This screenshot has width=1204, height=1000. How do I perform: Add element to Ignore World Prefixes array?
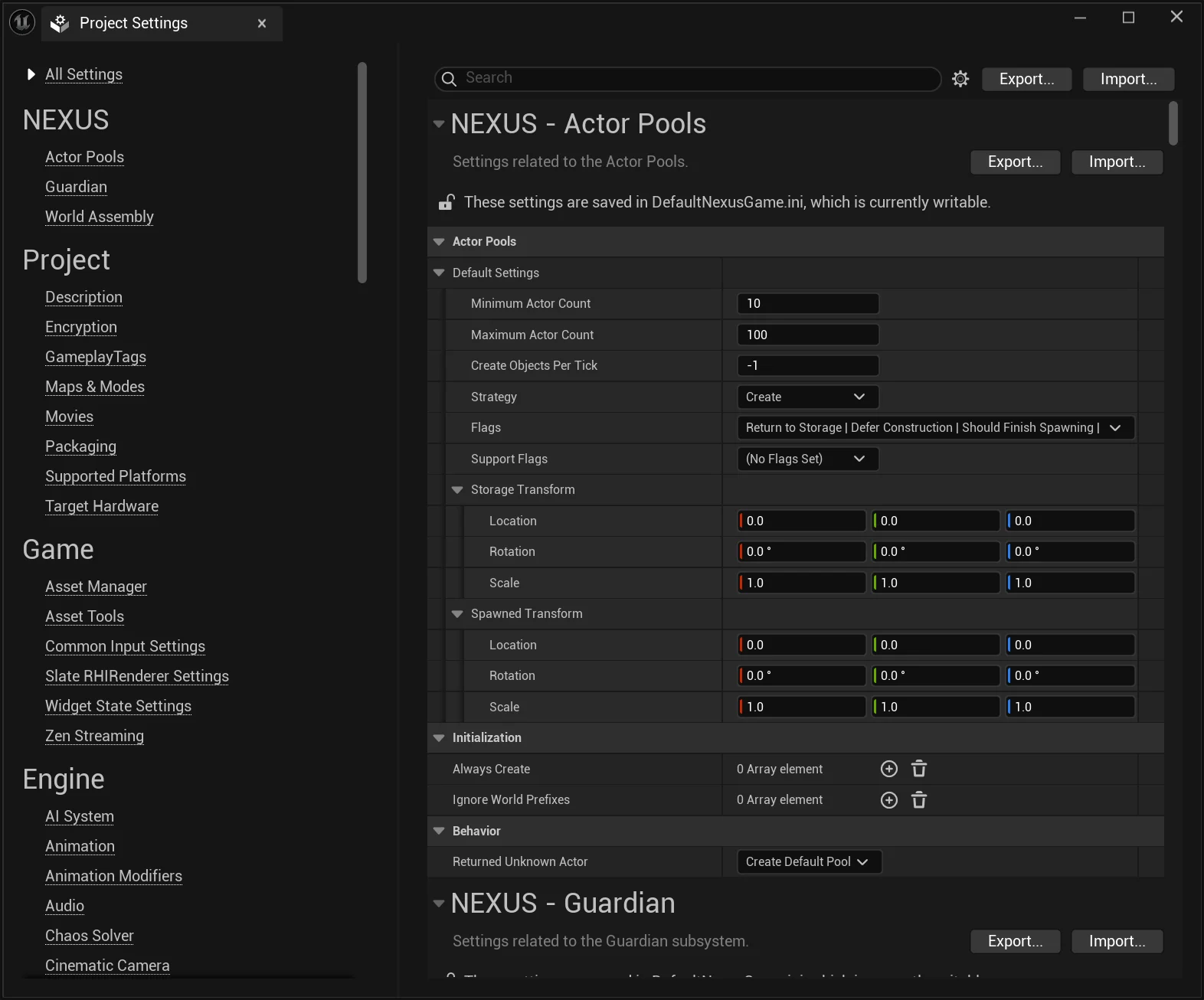889,800
